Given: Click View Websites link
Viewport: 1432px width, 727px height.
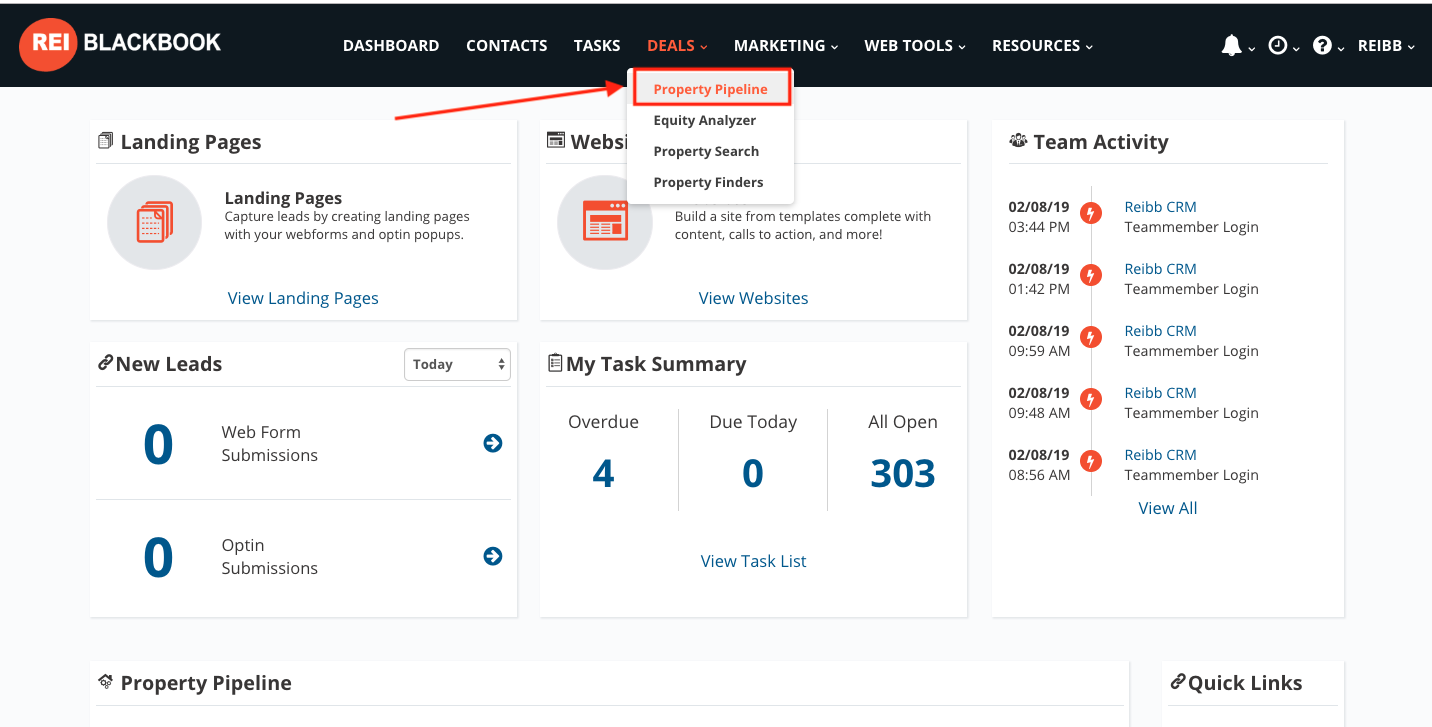Looking at the screenshot, I should [x=753, y=298].
